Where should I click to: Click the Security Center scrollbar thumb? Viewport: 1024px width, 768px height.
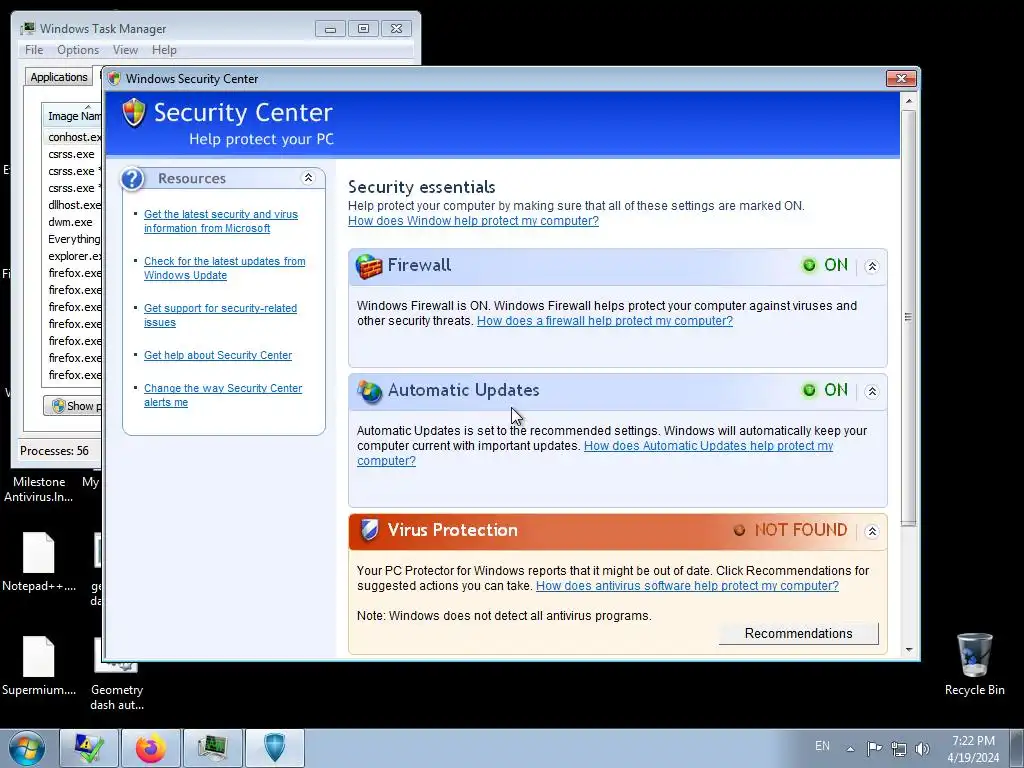(908, 317)
